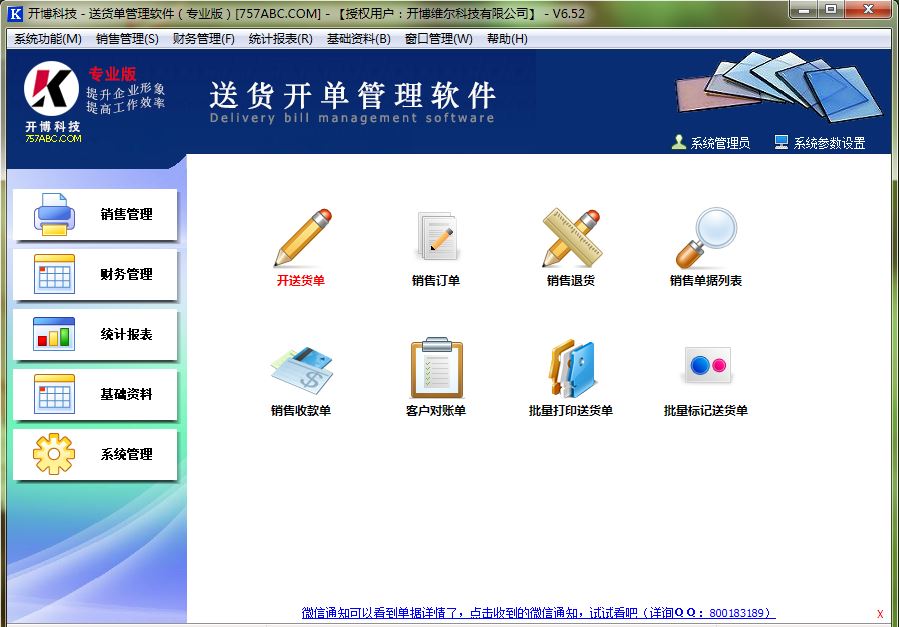
Task: Open the WeChat notice link at the bottom
Action: pos(538,613)
